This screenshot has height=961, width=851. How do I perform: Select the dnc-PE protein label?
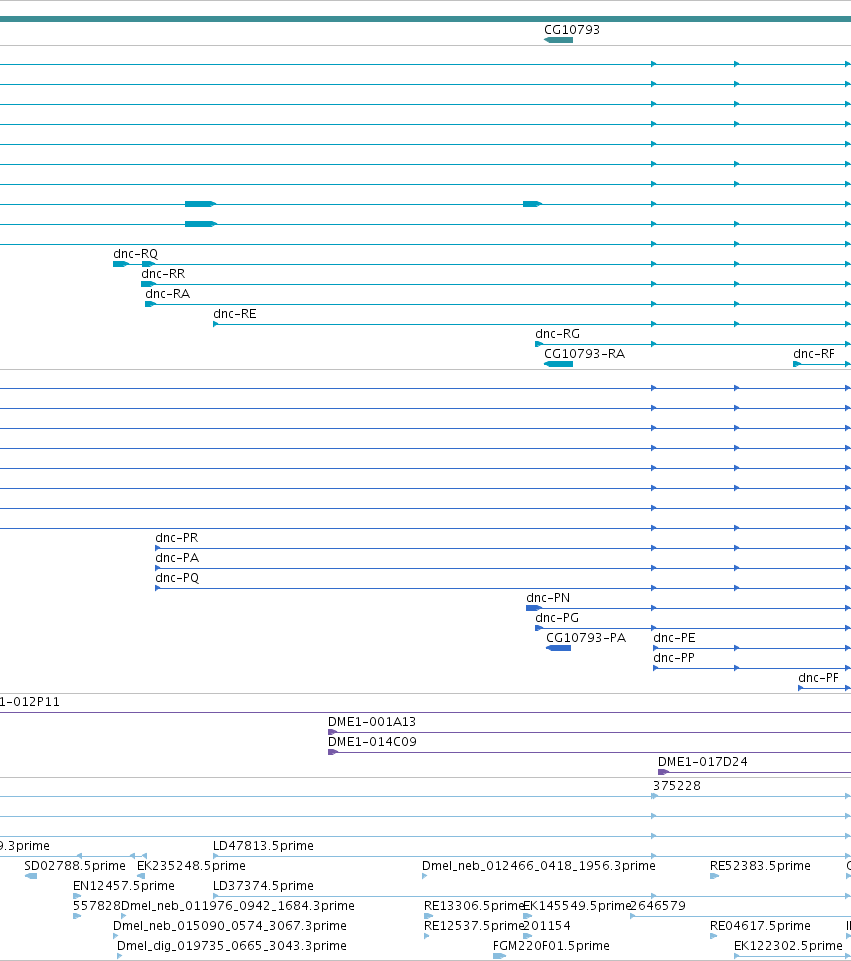[674, 637]
